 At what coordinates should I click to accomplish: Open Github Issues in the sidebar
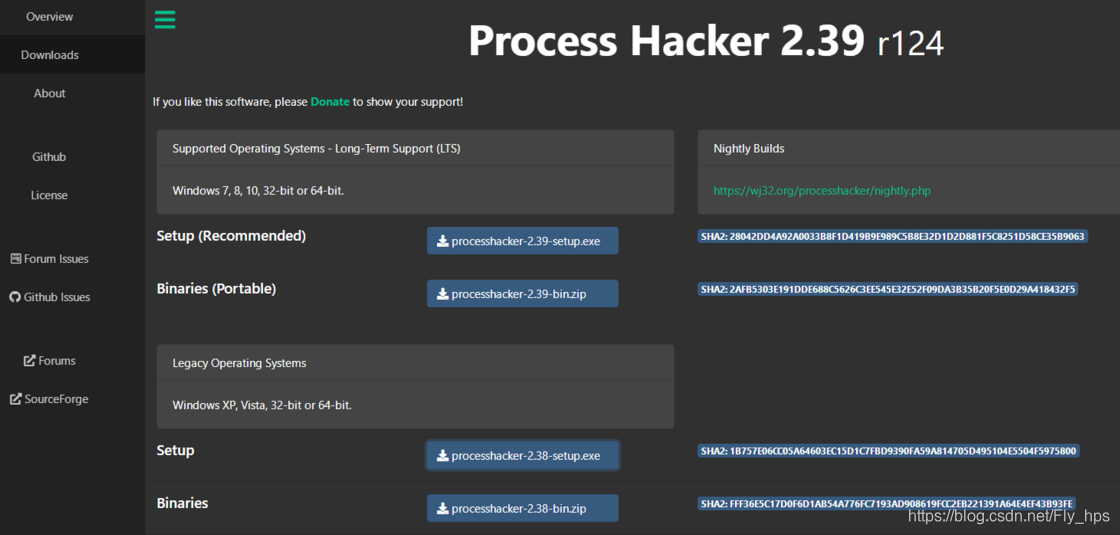(x=49, y=297)
